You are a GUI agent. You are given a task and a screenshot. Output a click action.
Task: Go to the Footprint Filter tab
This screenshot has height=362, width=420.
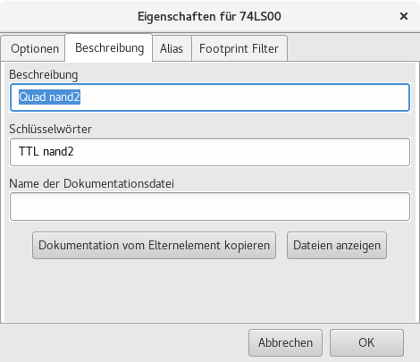coord(239,49)
